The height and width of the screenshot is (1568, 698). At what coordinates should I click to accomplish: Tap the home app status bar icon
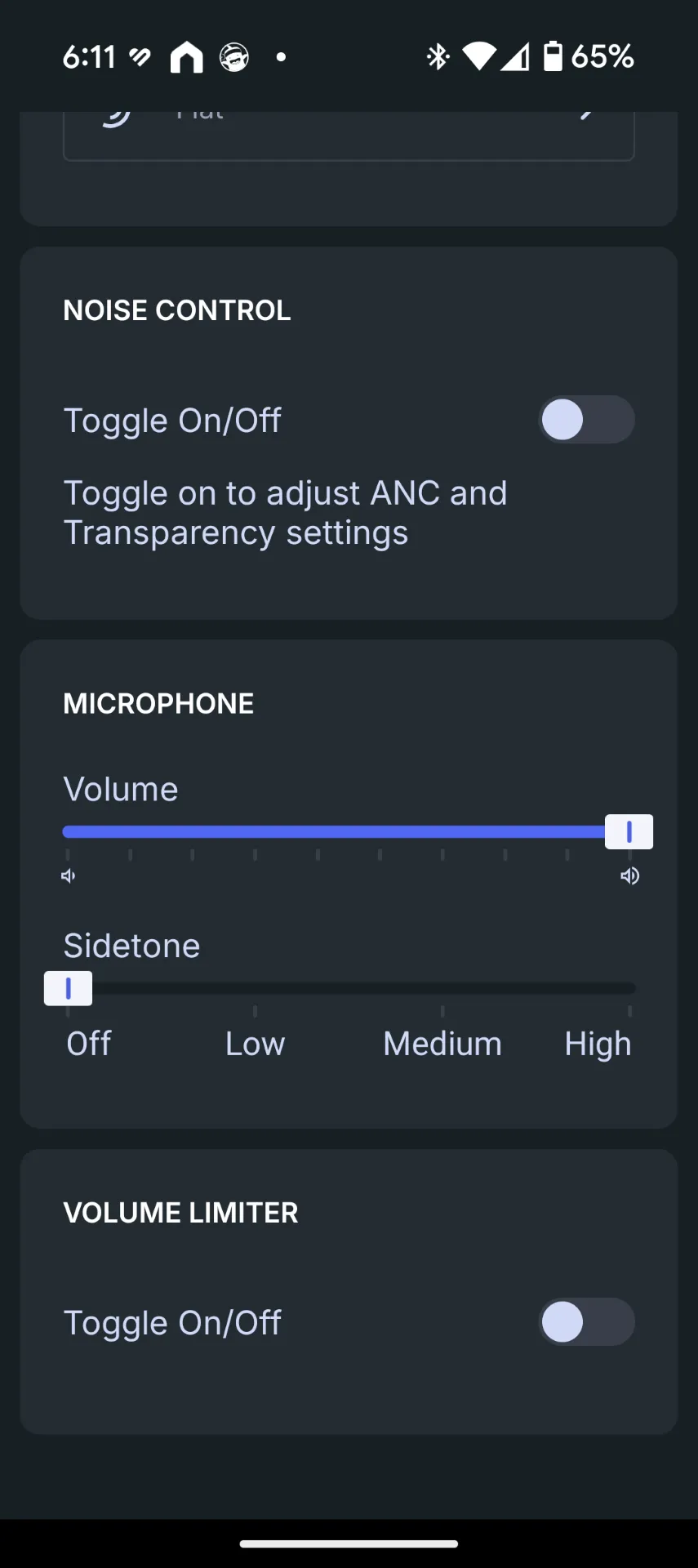[x=186, y=57]
